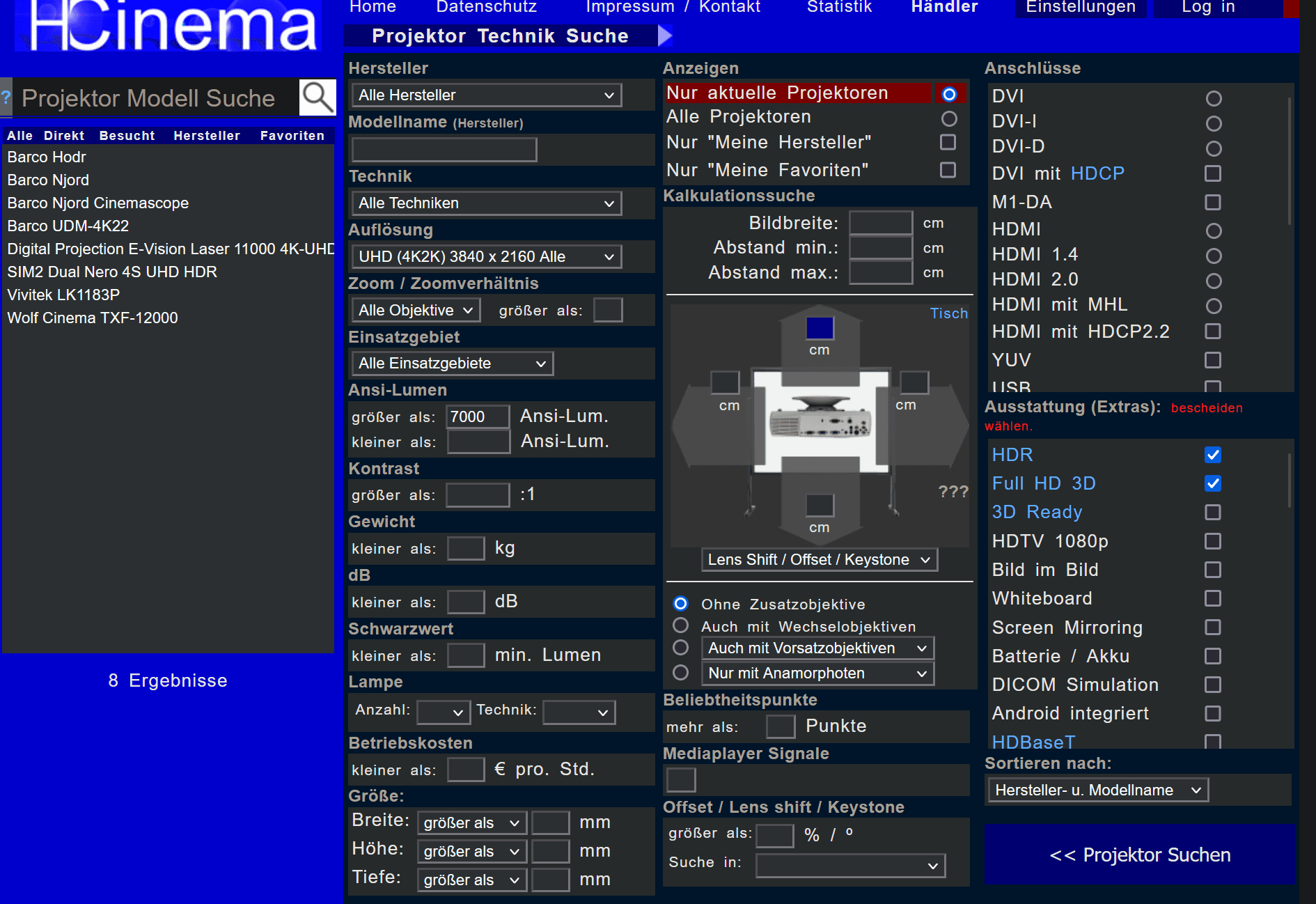Open Auch mit Vorsatzobjektiven dropdown

817,648
